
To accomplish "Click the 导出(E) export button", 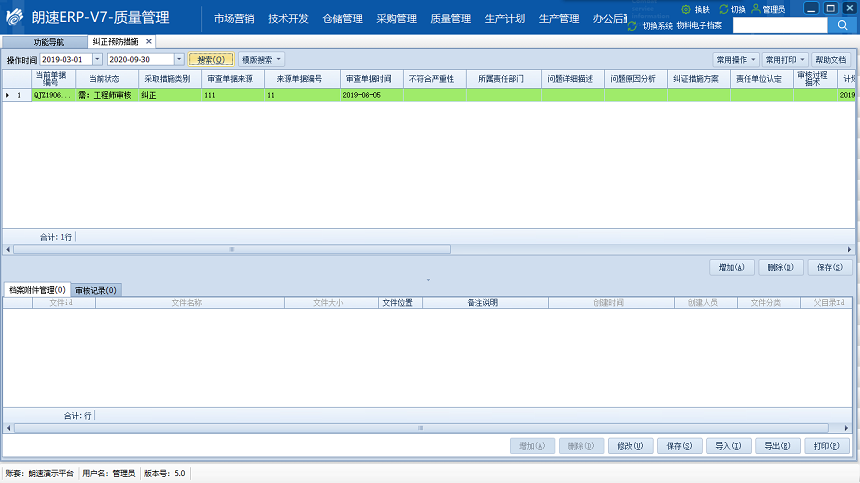I will [x=776, y=446].
